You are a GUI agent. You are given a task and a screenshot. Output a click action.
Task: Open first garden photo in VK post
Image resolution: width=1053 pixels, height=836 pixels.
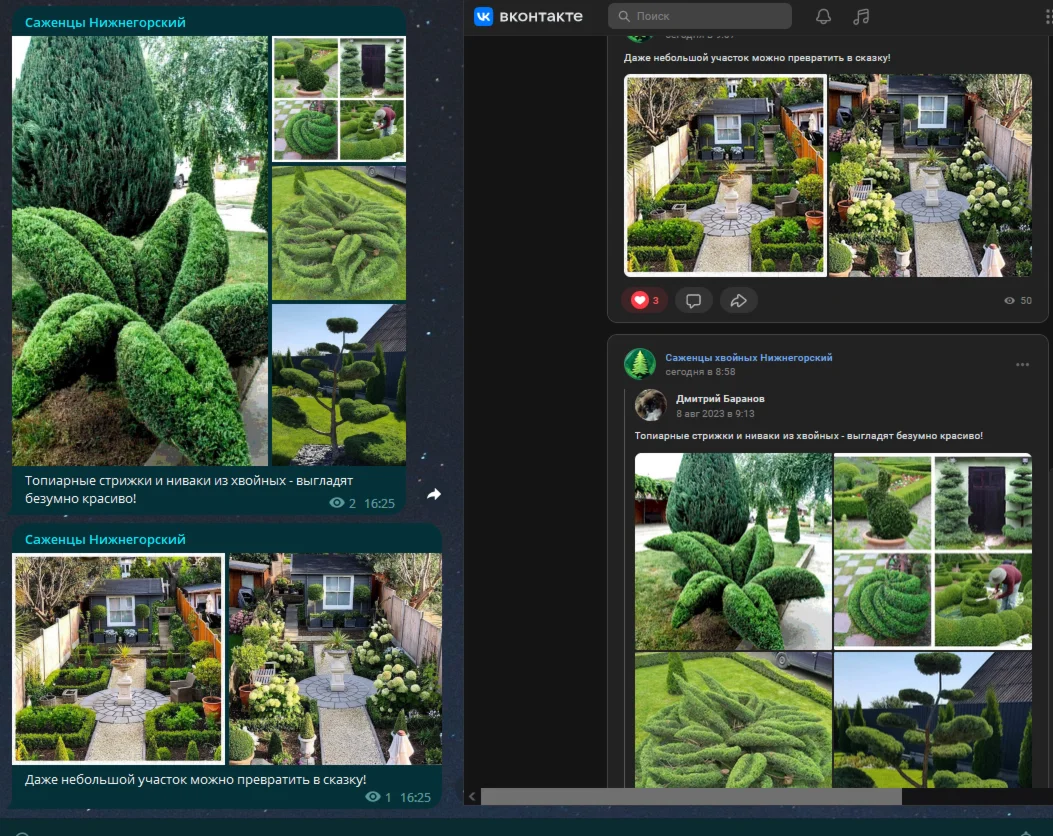725,175
